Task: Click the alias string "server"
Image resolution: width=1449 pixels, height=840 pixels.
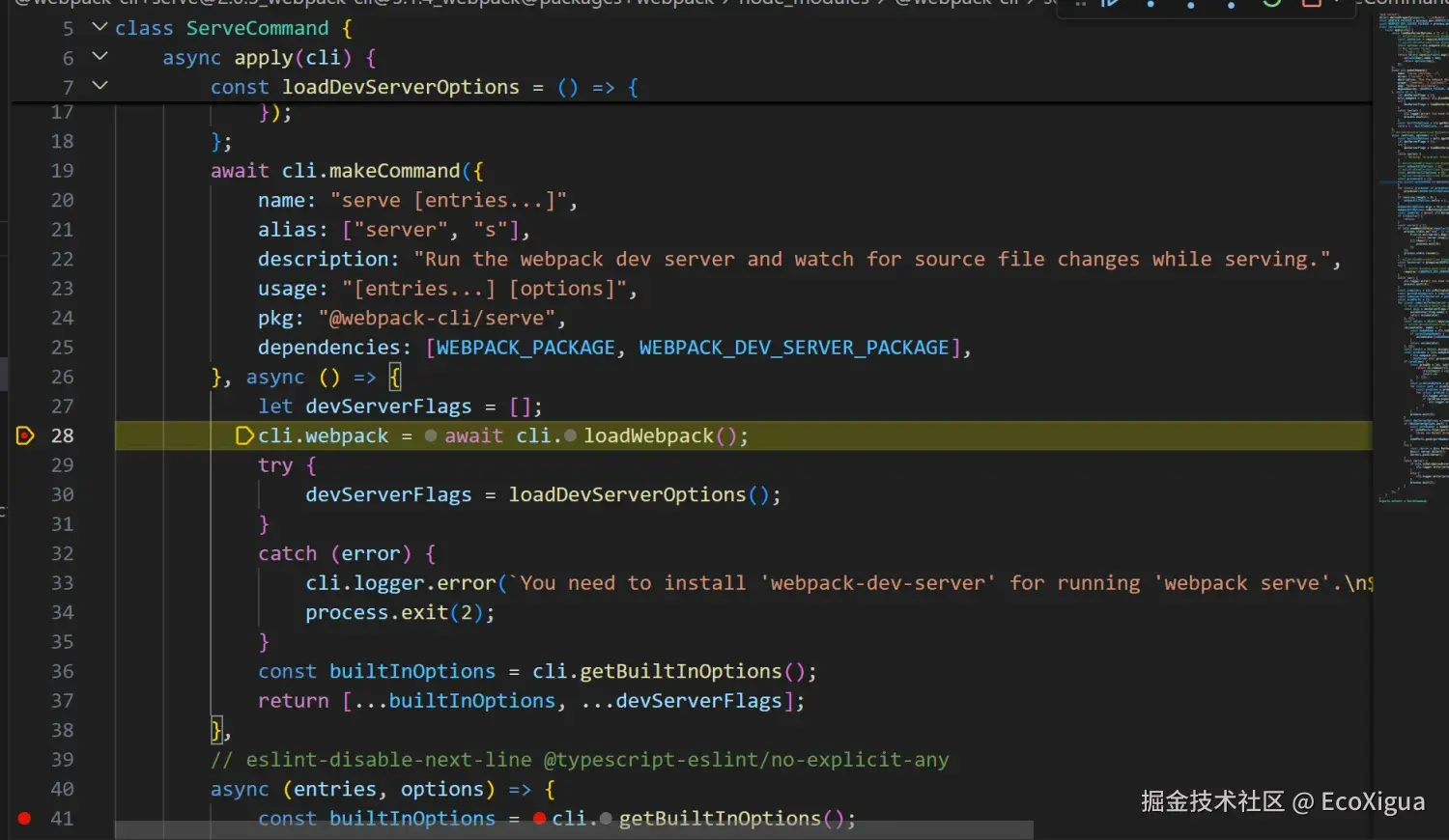Action: coord(402,230)
